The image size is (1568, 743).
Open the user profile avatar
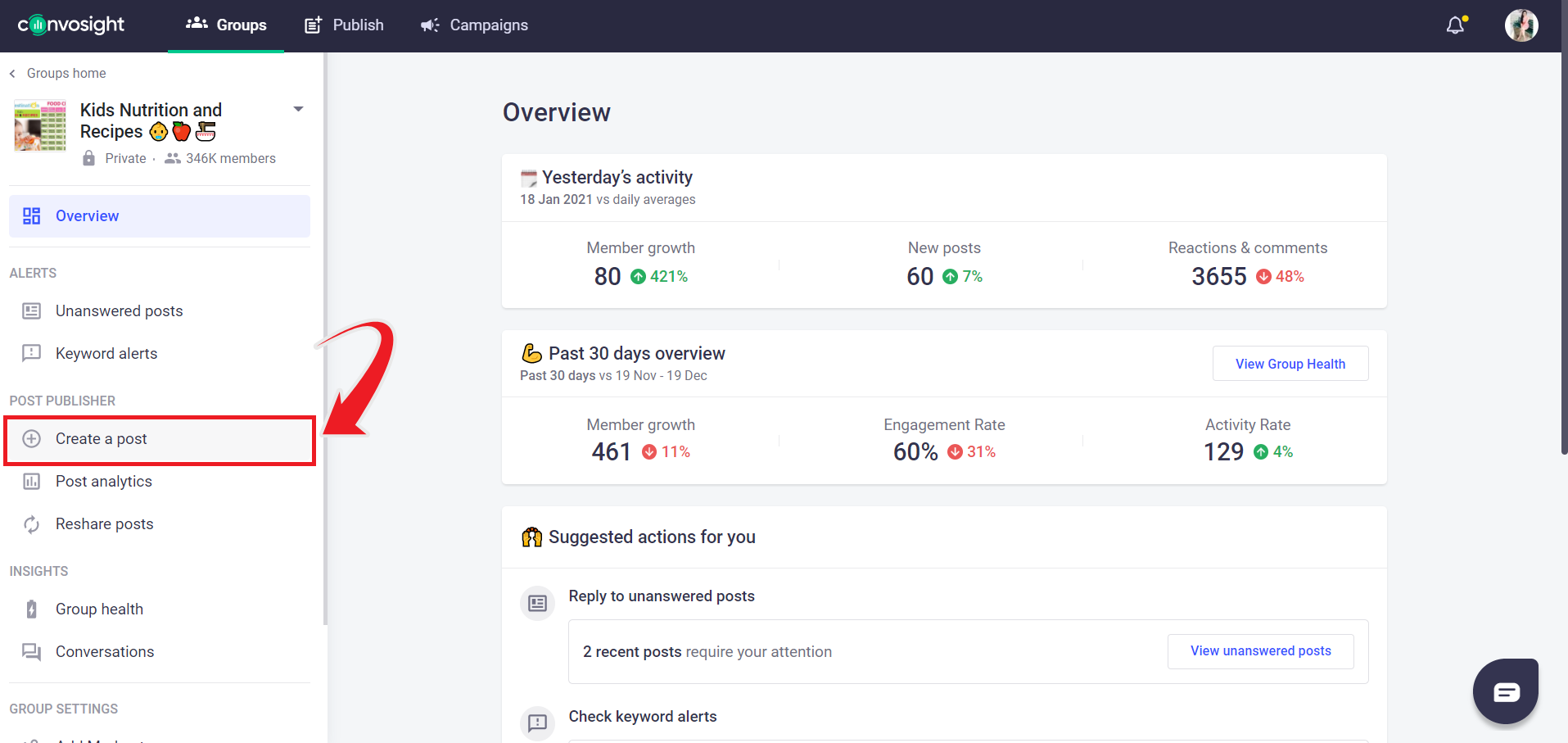[1521, 25]
